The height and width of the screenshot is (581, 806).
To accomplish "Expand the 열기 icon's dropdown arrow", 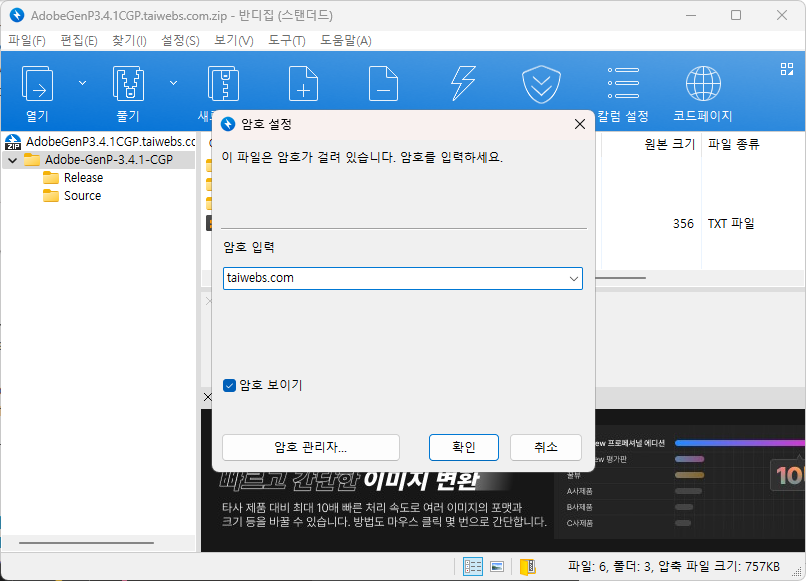I will (x=82, y=83).
